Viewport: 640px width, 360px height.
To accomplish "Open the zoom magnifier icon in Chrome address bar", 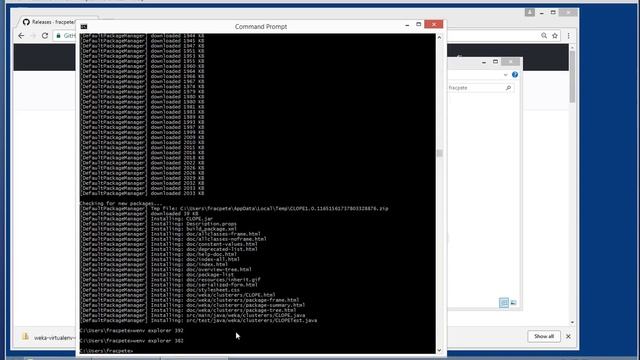I will click(544, 36).
